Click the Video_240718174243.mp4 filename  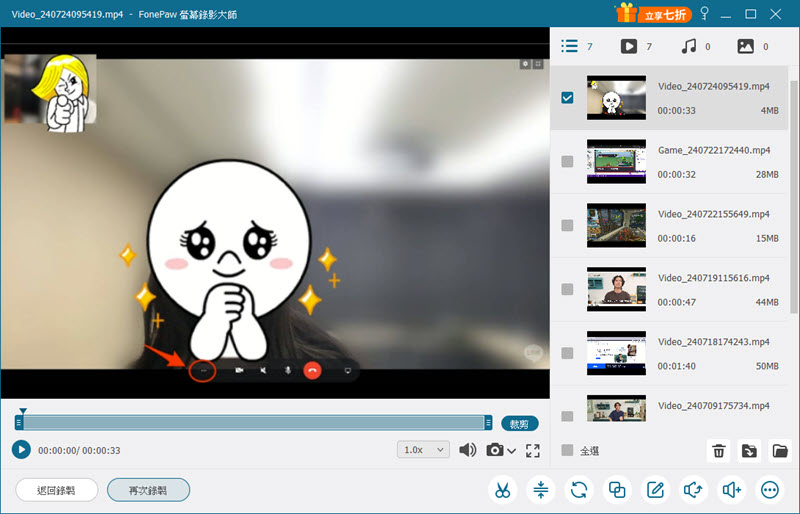(713, 341)
